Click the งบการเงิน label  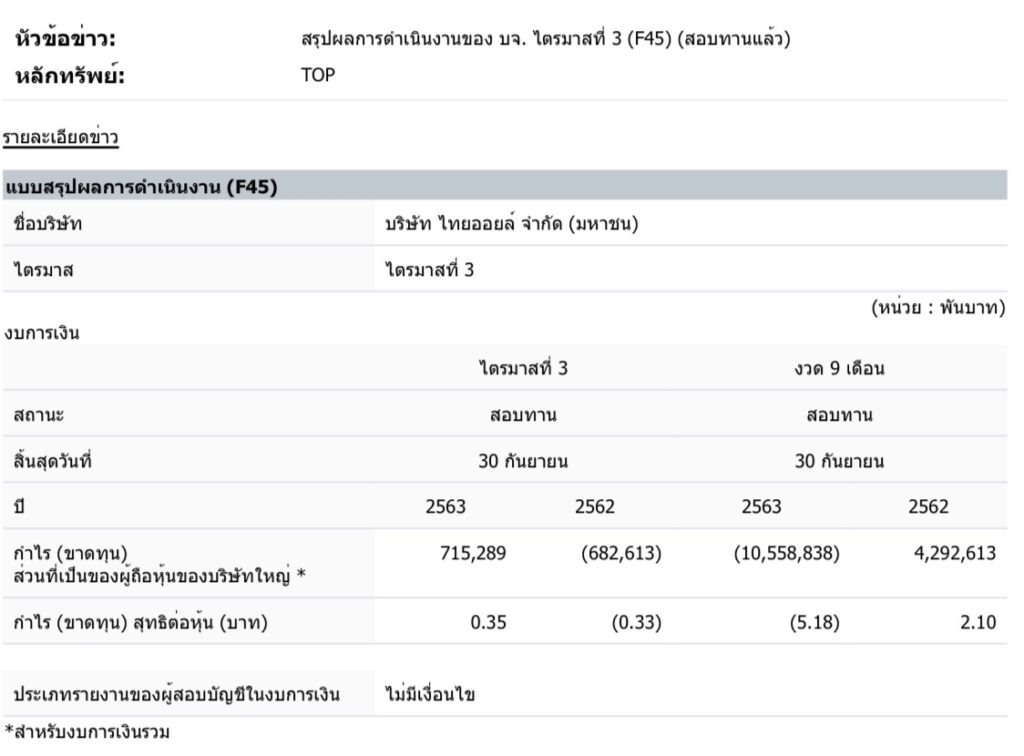42,334
